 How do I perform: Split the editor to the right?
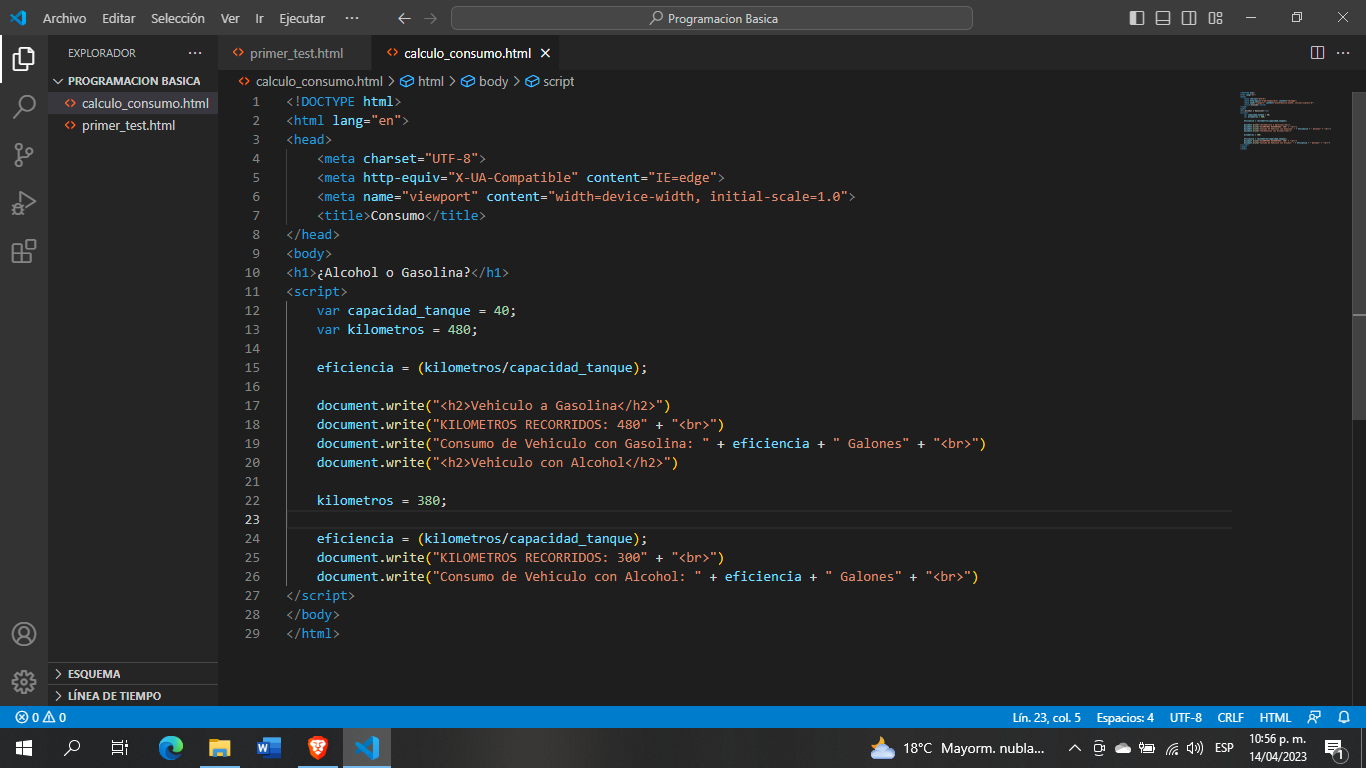click(1317, 53)
